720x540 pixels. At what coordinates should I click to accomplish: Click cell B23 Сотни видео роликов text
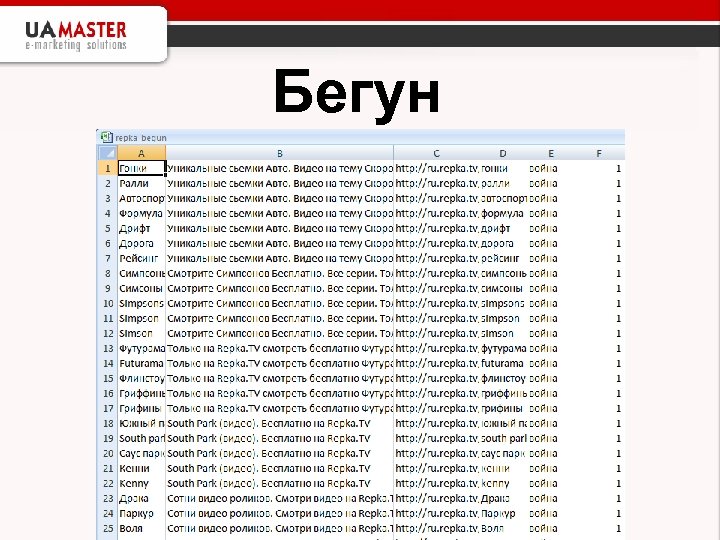pyautogui.click(x=280, y=498)
